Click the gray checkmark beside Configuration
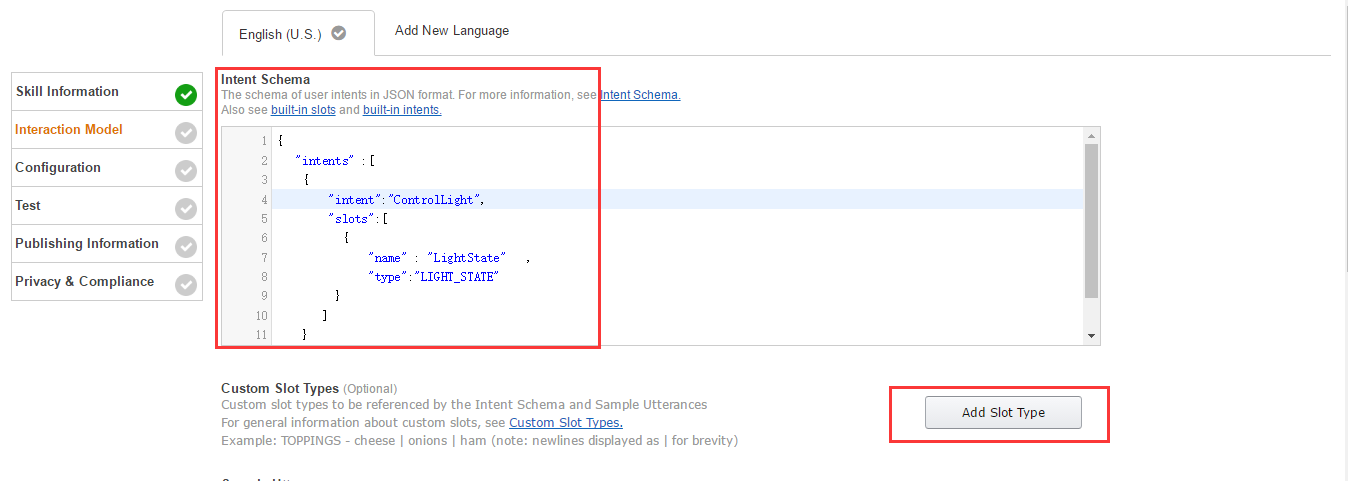The width and height of the screenshot is (1348, 481). tap(186, 171)
